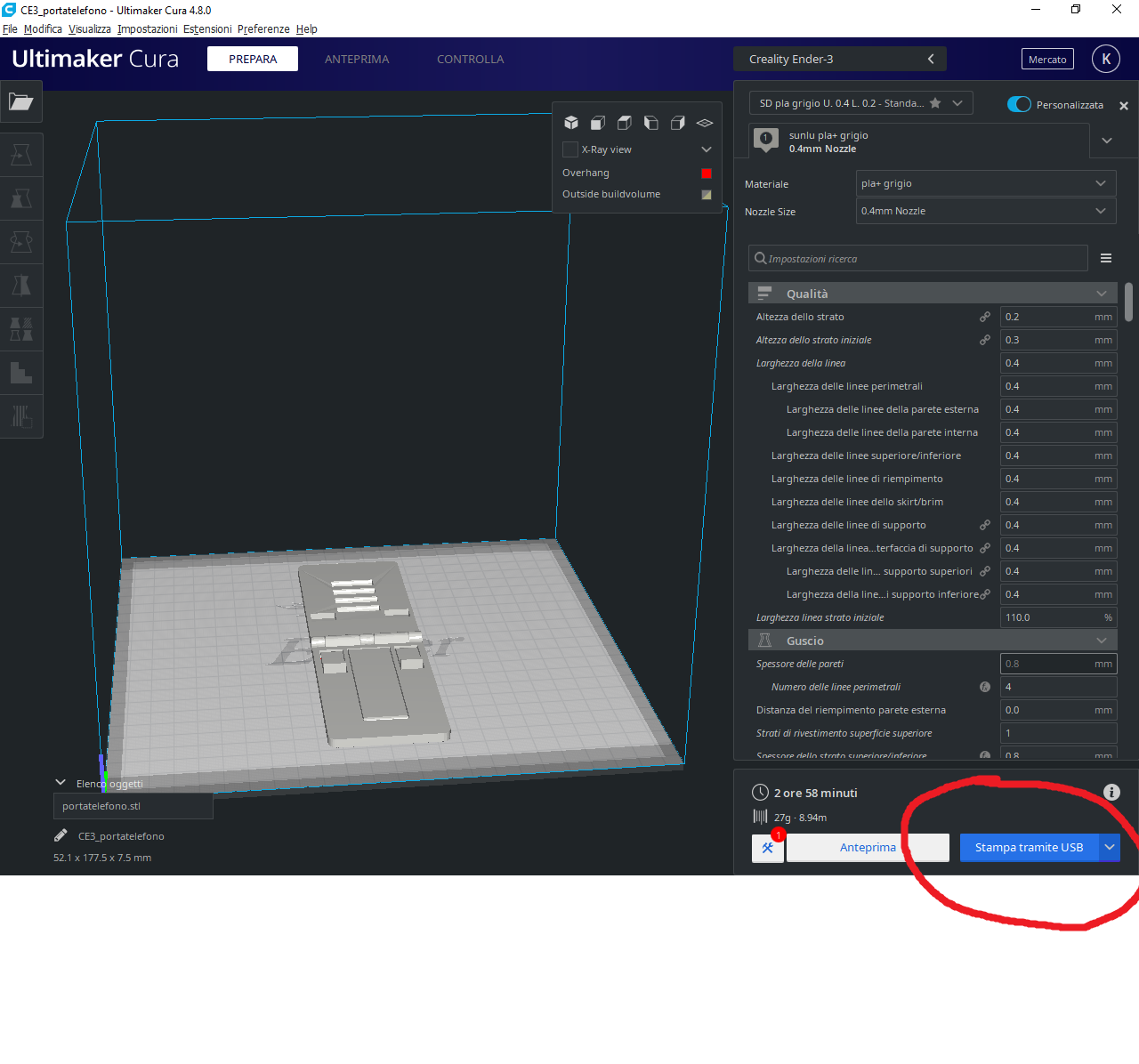Open Per Model Settings tool
The height and width of the screenshot is (1064, 1139).
[21, 329]
